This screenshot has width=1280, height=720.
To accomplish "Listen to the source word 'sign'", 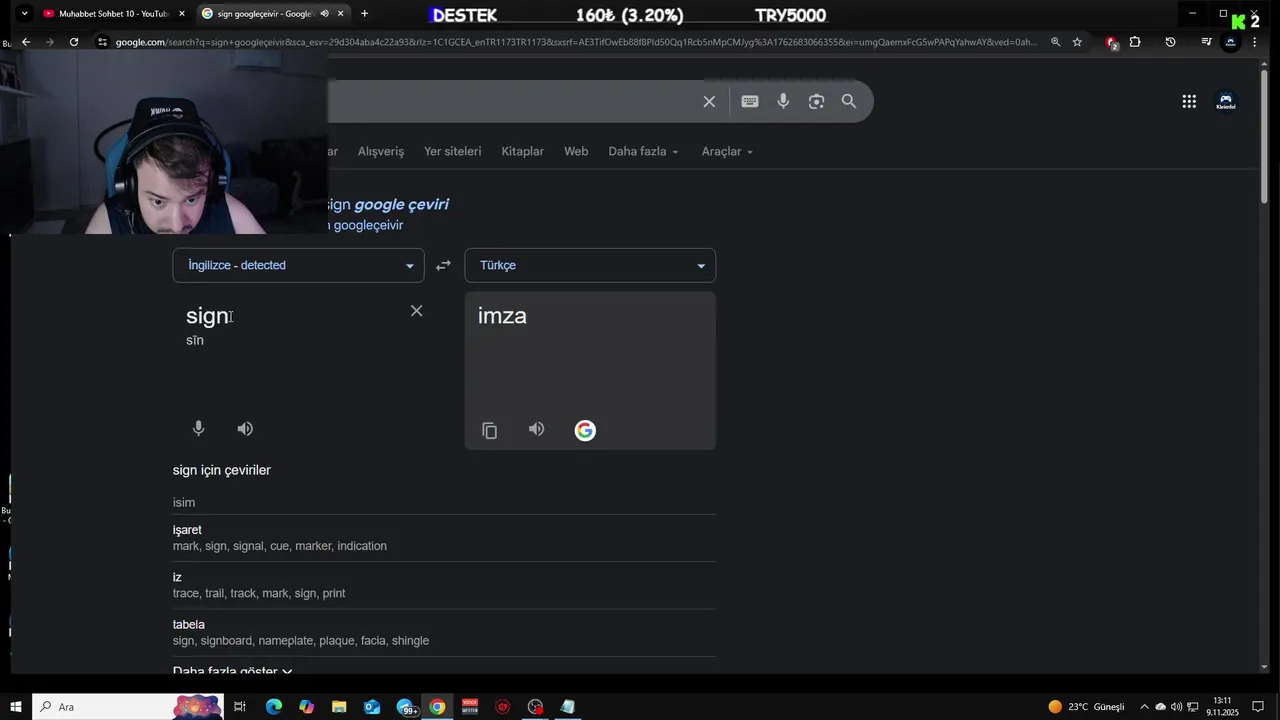I will pos(245,428).
